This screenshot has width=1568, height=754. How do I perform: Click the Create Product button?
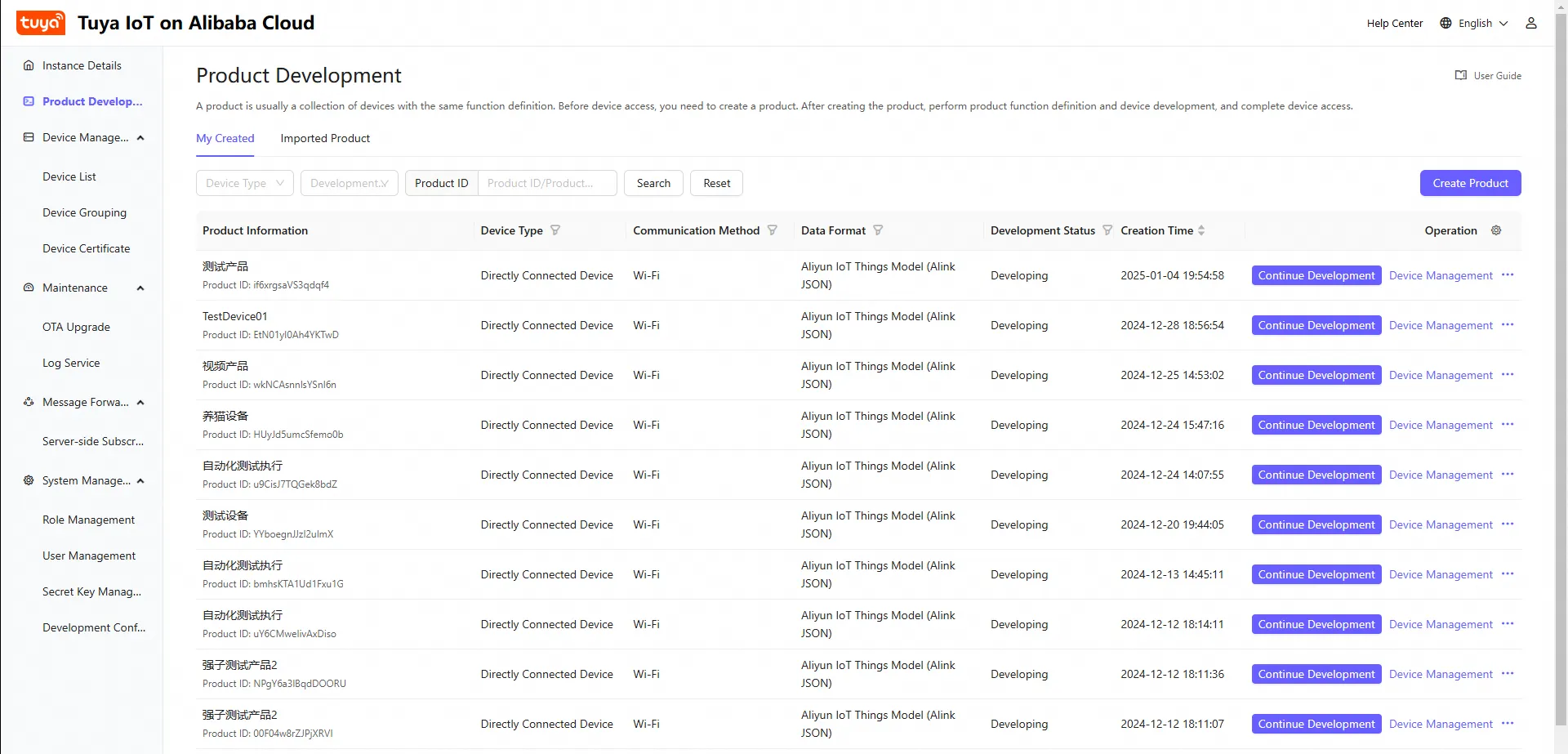(1470, 183)
